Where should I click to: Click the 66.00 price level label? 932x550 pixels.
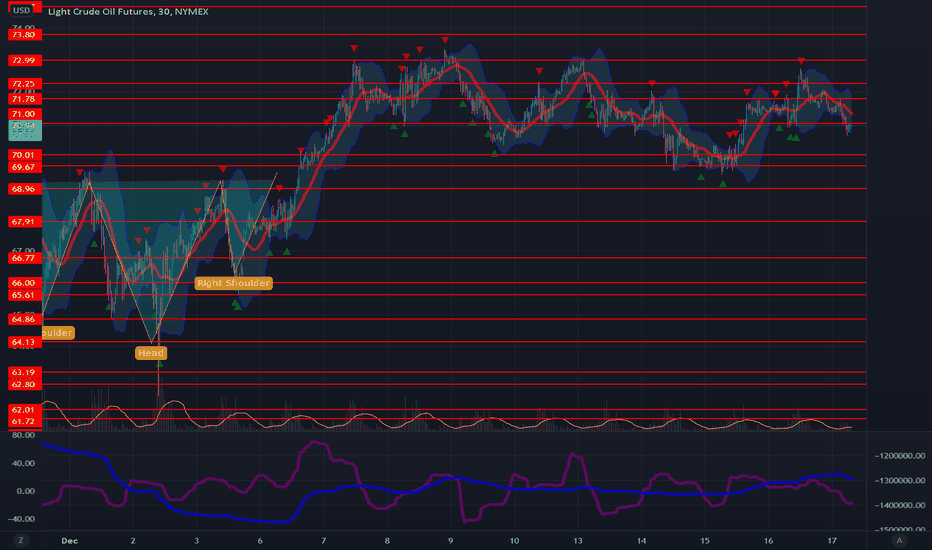[x=24, y=283]
